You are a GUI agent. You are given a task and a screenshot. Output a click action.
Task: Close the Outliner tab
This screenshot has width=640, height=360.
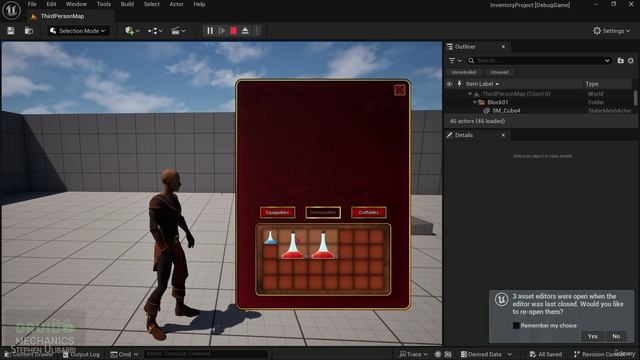[503, 47]
